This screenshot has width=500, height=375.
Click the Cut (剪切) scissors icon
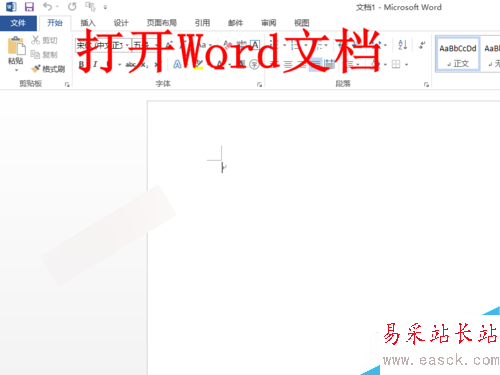pos(36,40)
